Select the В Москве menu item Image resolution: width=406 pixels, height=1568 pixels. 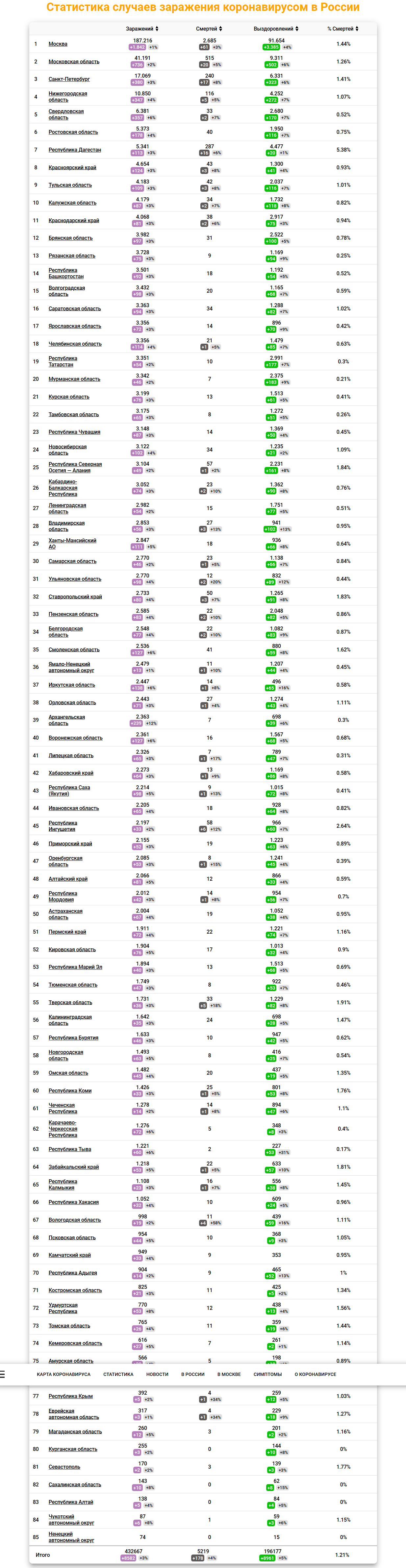click(229, 1374)
